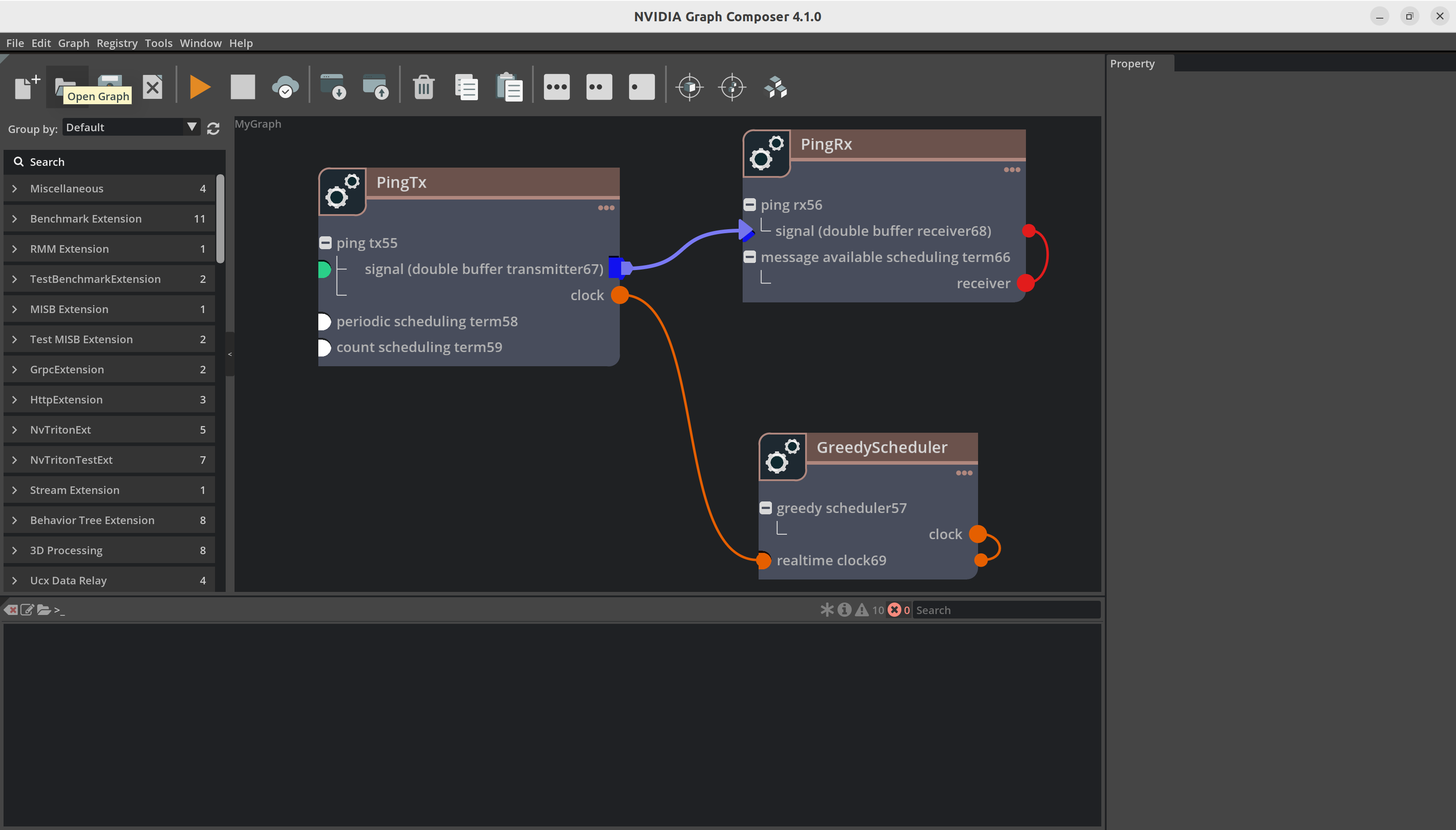
Task: Toggle info messages filter in console
Action: (x=845, y=610)
